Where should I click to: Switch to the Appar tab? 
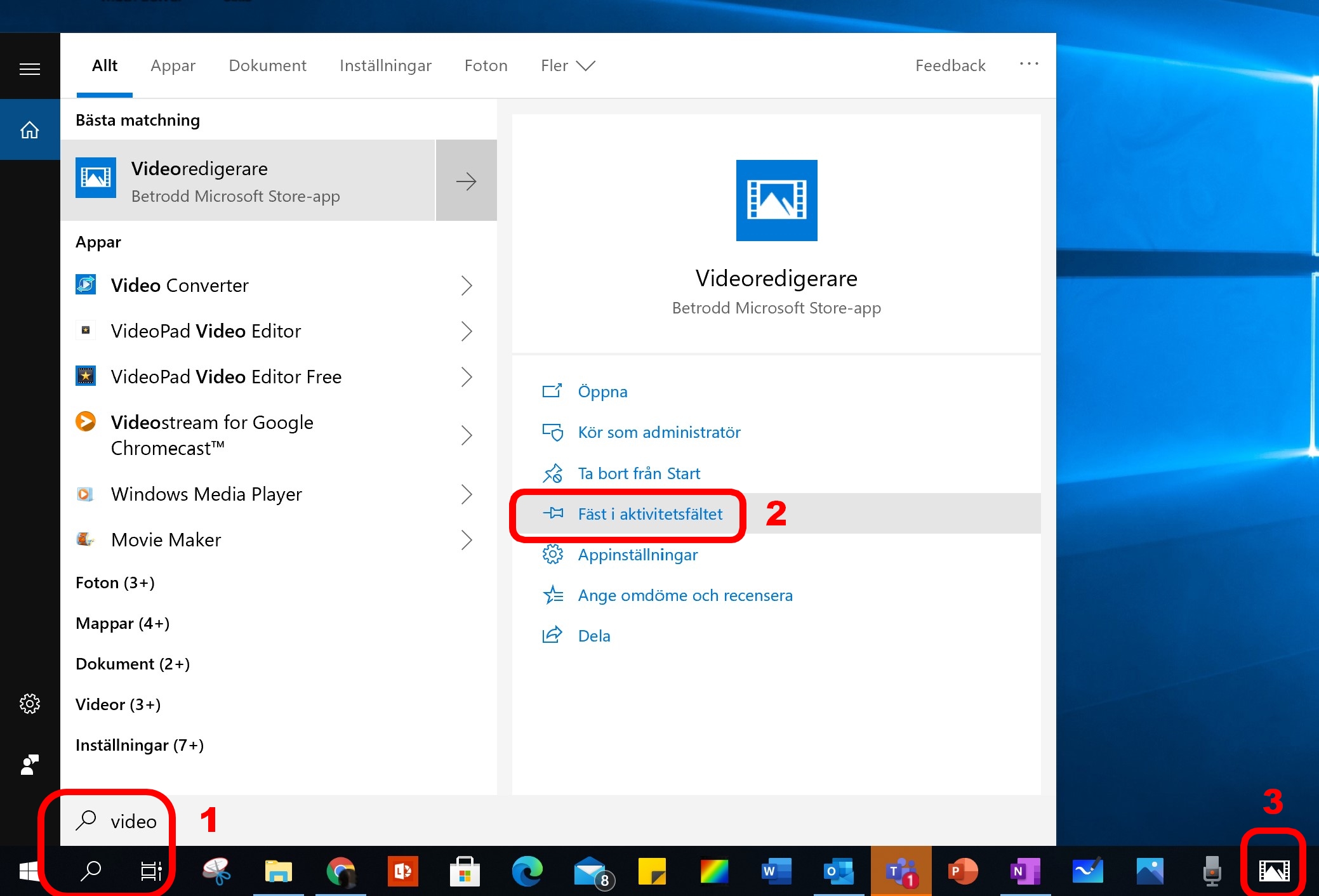173,65
